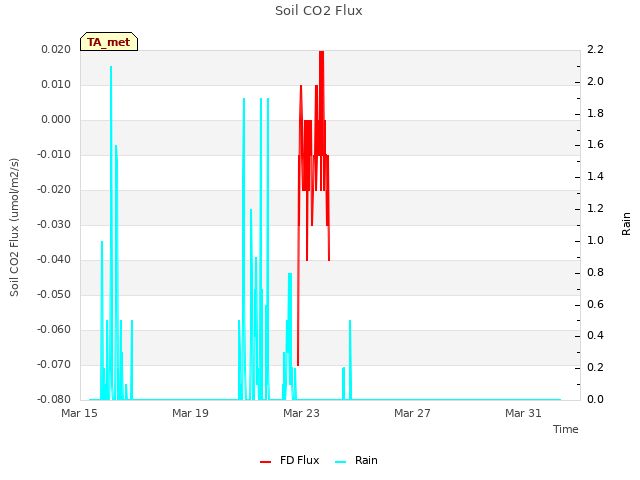This screenshot has height=480, width=640.
Task: Click the 1.6 right axis value
Action: click(x=595, y=145)
